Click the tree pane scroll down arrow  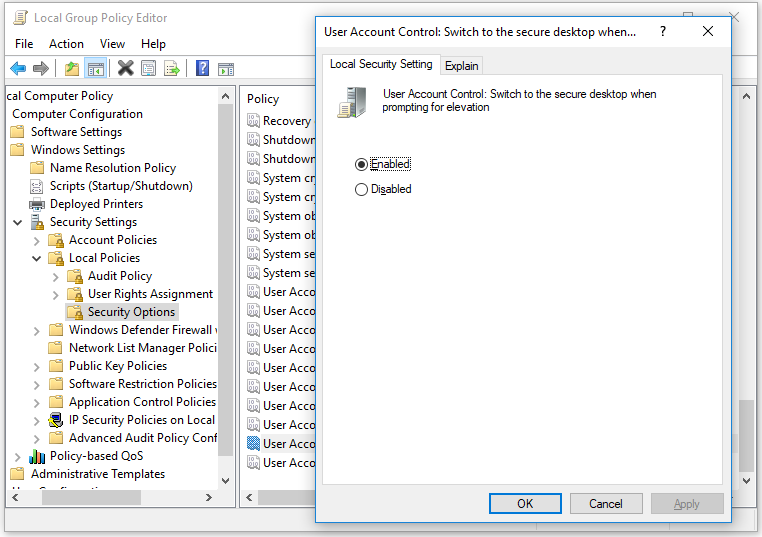pyautogui.click(x=225, y=481)
